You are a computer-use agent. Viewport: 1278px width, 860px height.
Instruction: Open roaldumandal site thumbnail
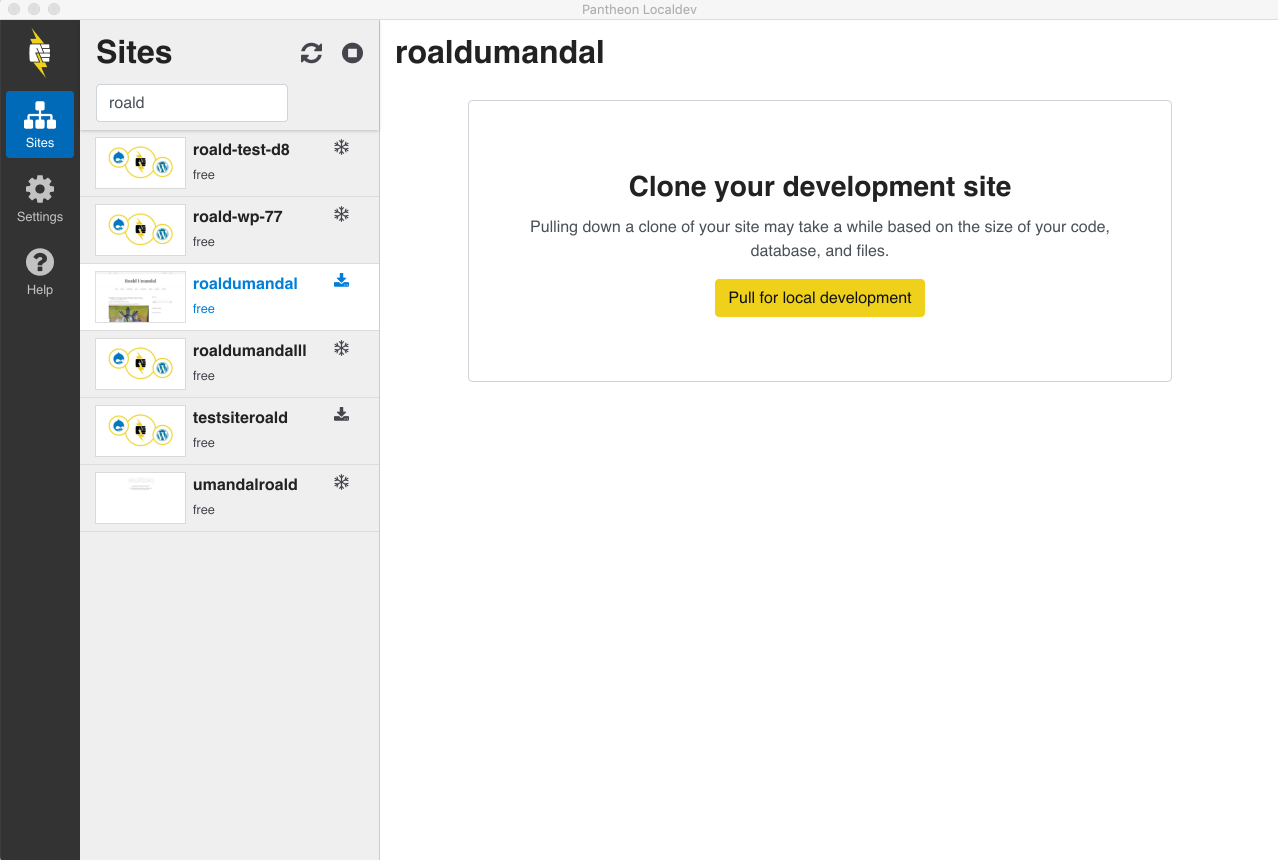click(140, 297)
